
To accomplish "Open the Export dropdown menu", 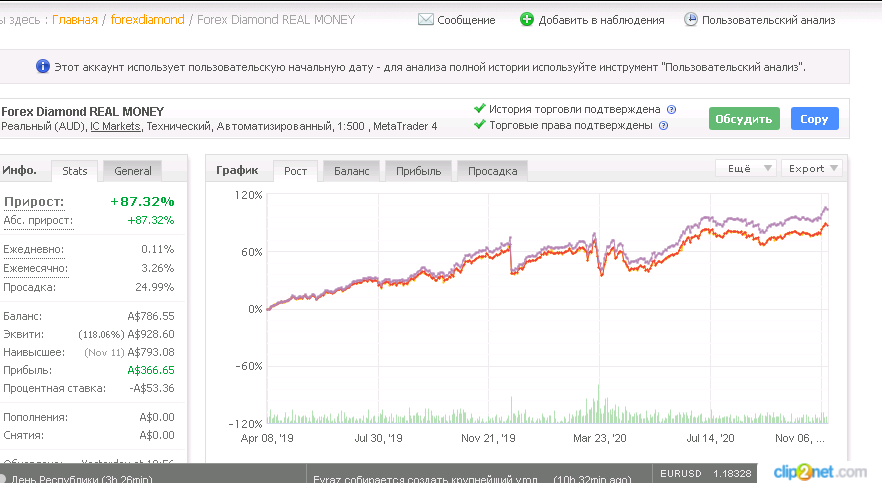I will click(x=812, y=168).
